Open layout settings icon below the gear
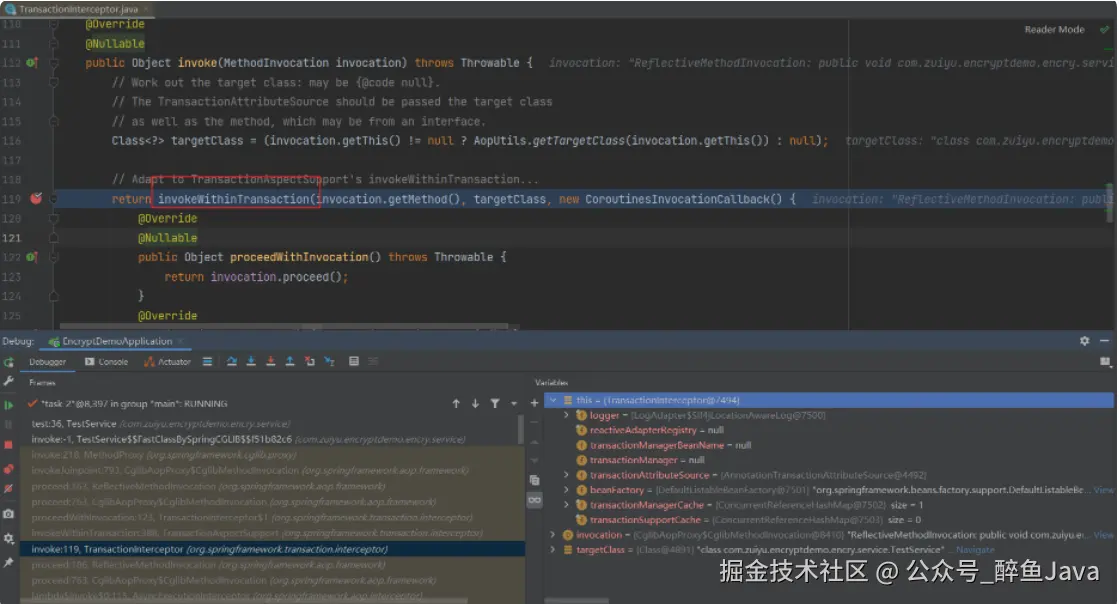Image resolution: width=1119 pixels, height=604 pixels. point(1105,362)
